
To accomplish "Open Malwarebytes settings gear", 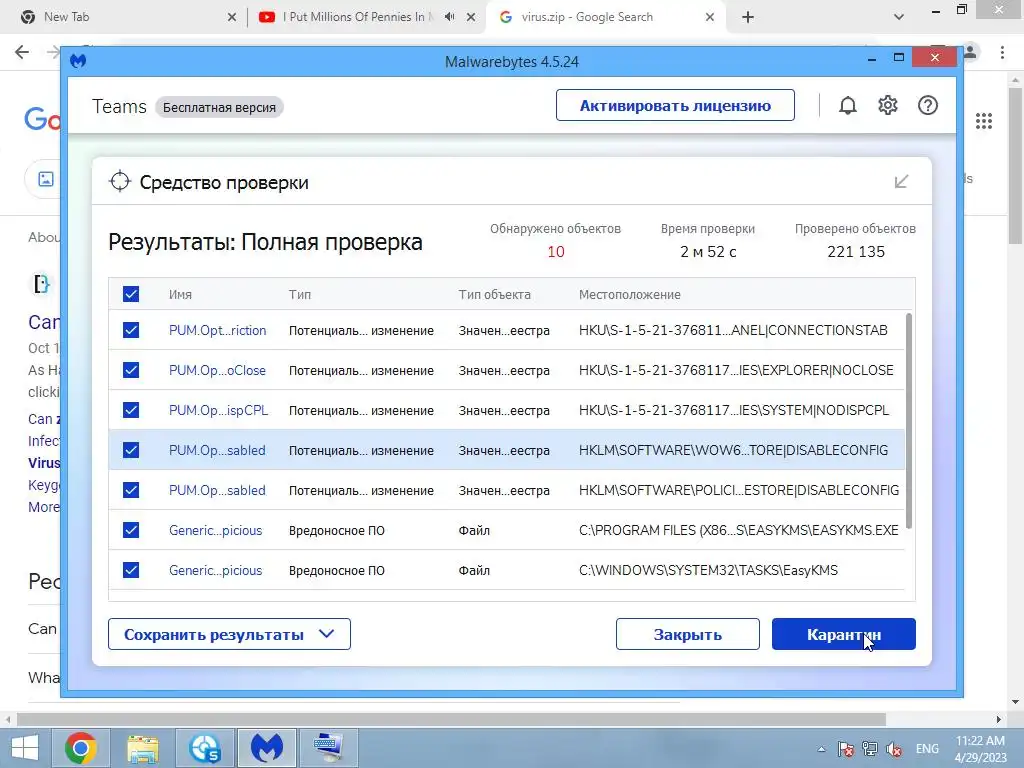I will click(x=888, y=105).
